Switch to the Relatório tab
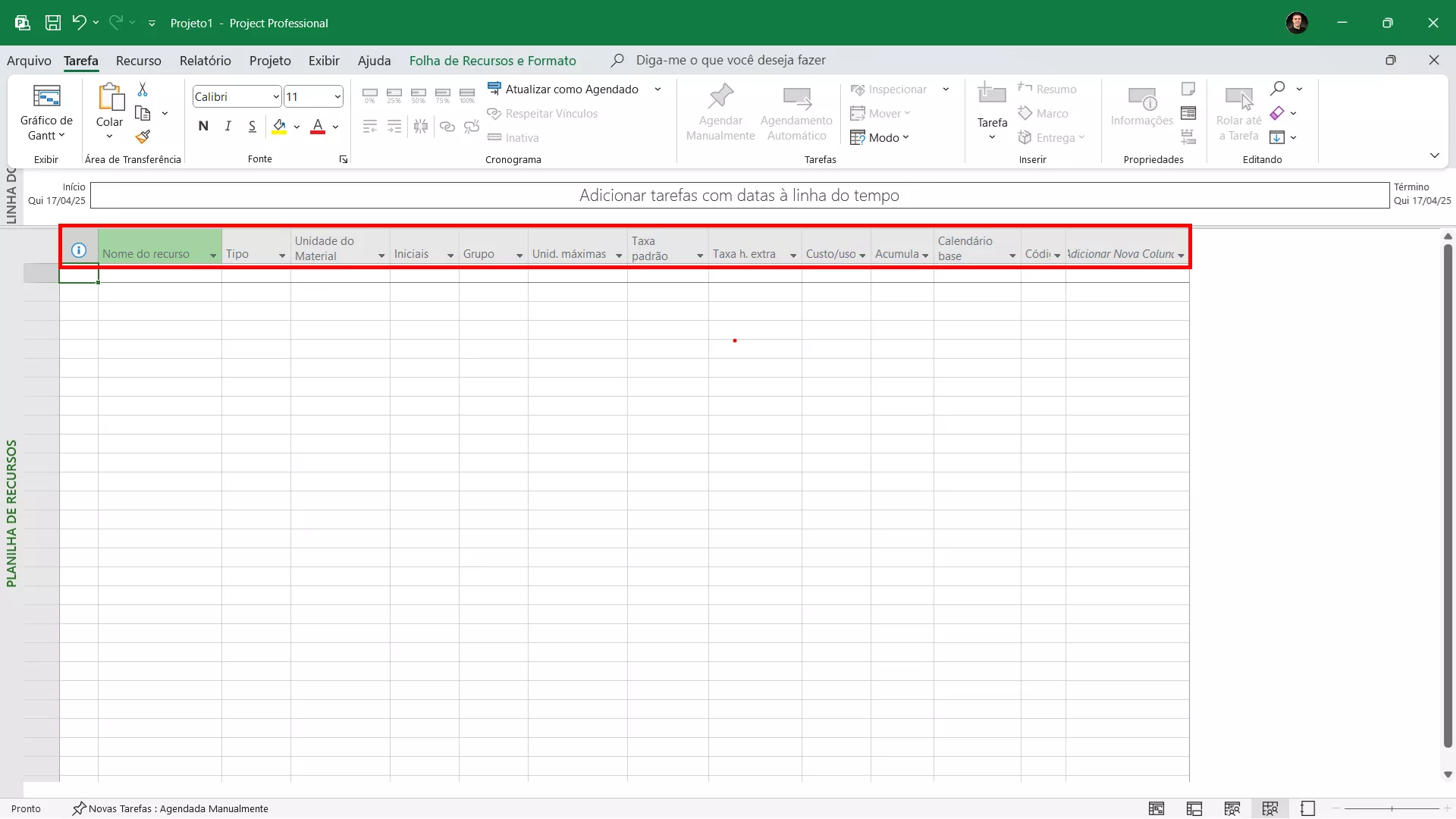The width and height of the screenshot is (1456, 819). tap(205, 61)
